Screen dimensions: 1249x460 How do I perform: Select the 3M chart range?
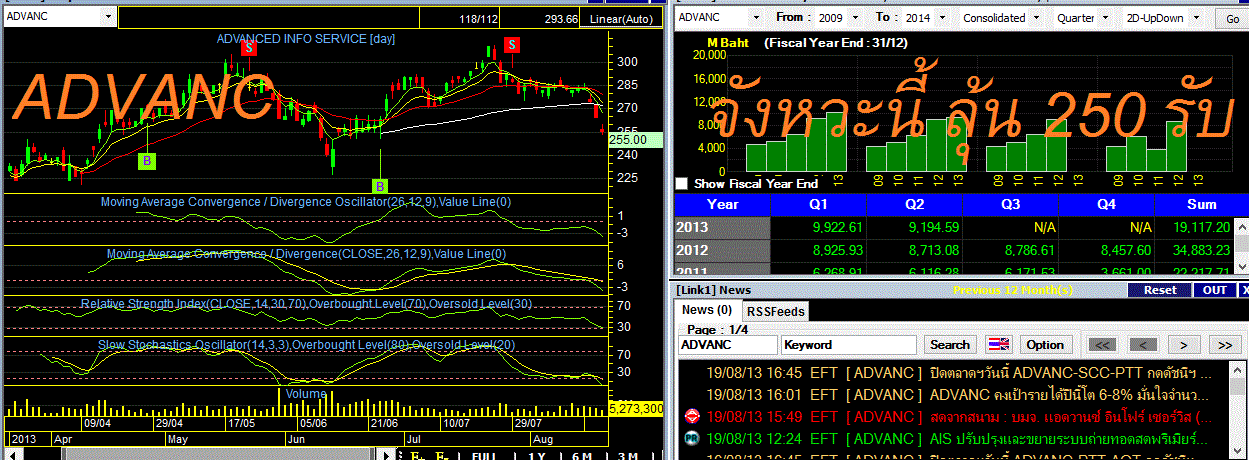[x=627, y=455]
